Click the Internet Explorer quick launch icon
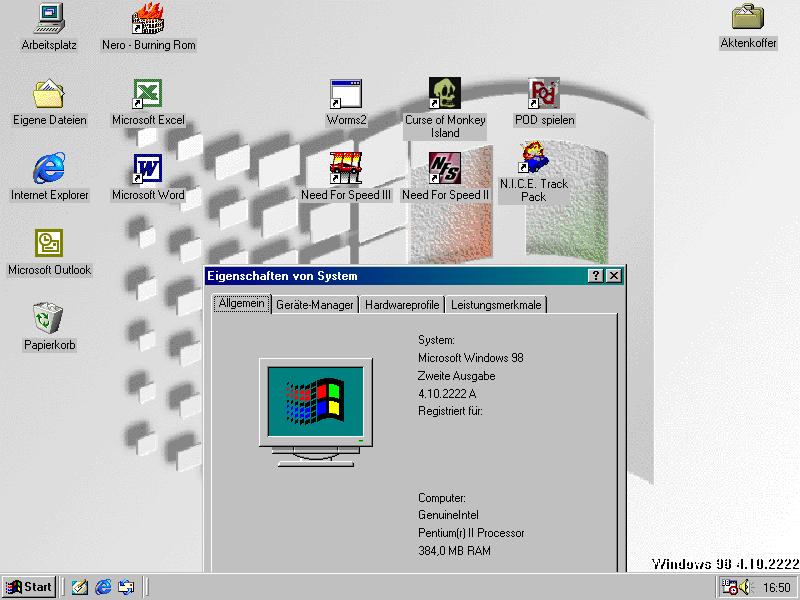 tap(103, 587)
